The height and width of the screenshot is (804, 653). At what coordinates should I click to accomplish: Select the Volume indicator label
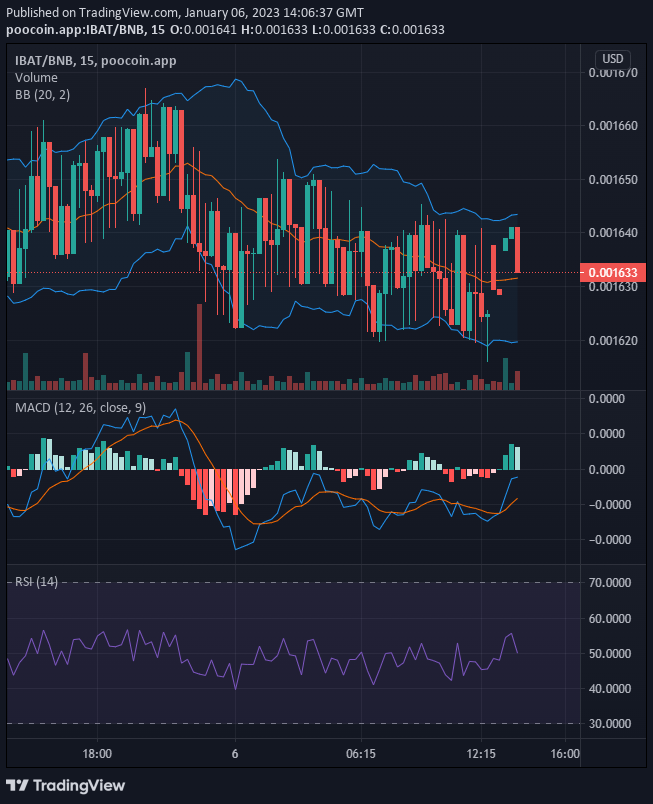pyautogui.click(x=36, y=77)
